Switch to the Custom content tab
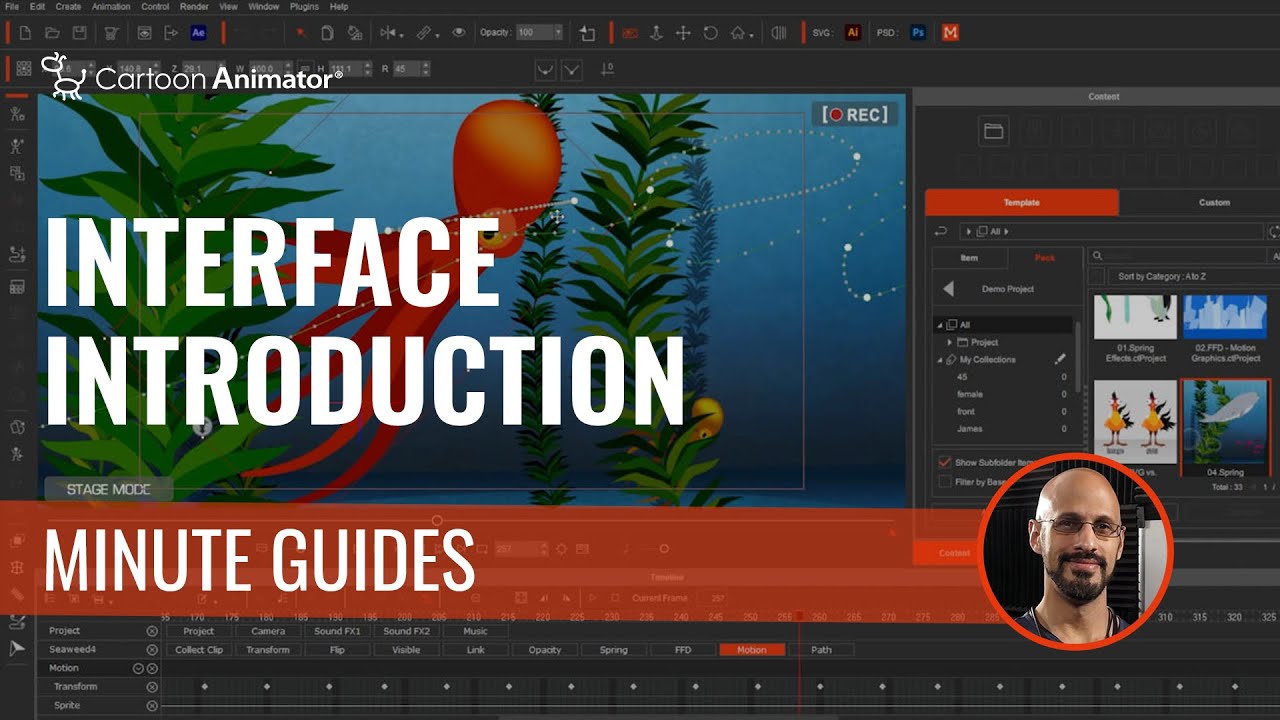Image resolution: width=1280 pixels, height=720 pixels. coord(1214,203)
